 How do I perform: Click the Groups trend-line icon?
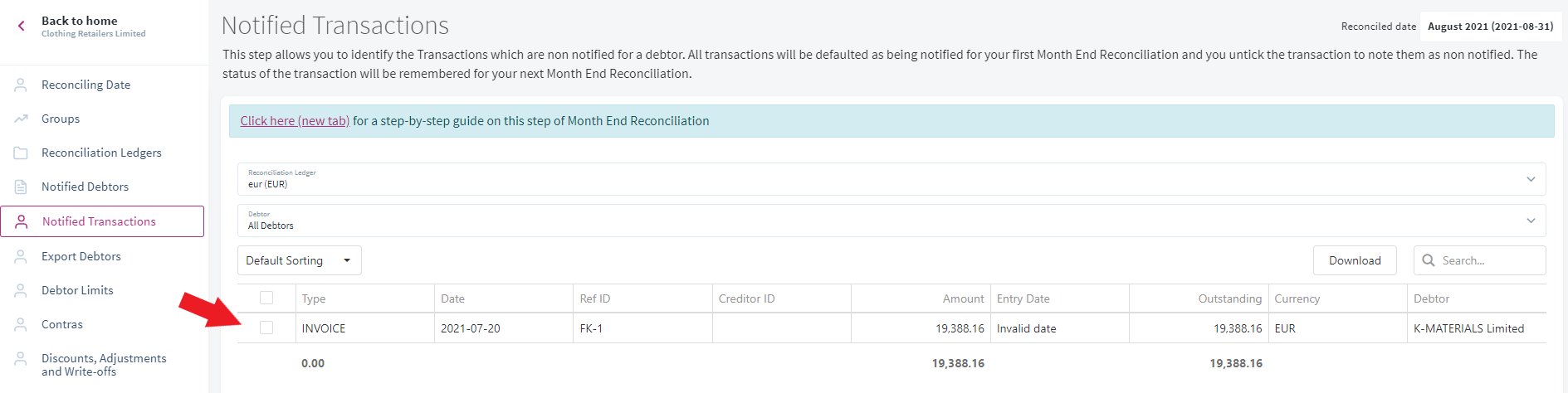(21, 119)
